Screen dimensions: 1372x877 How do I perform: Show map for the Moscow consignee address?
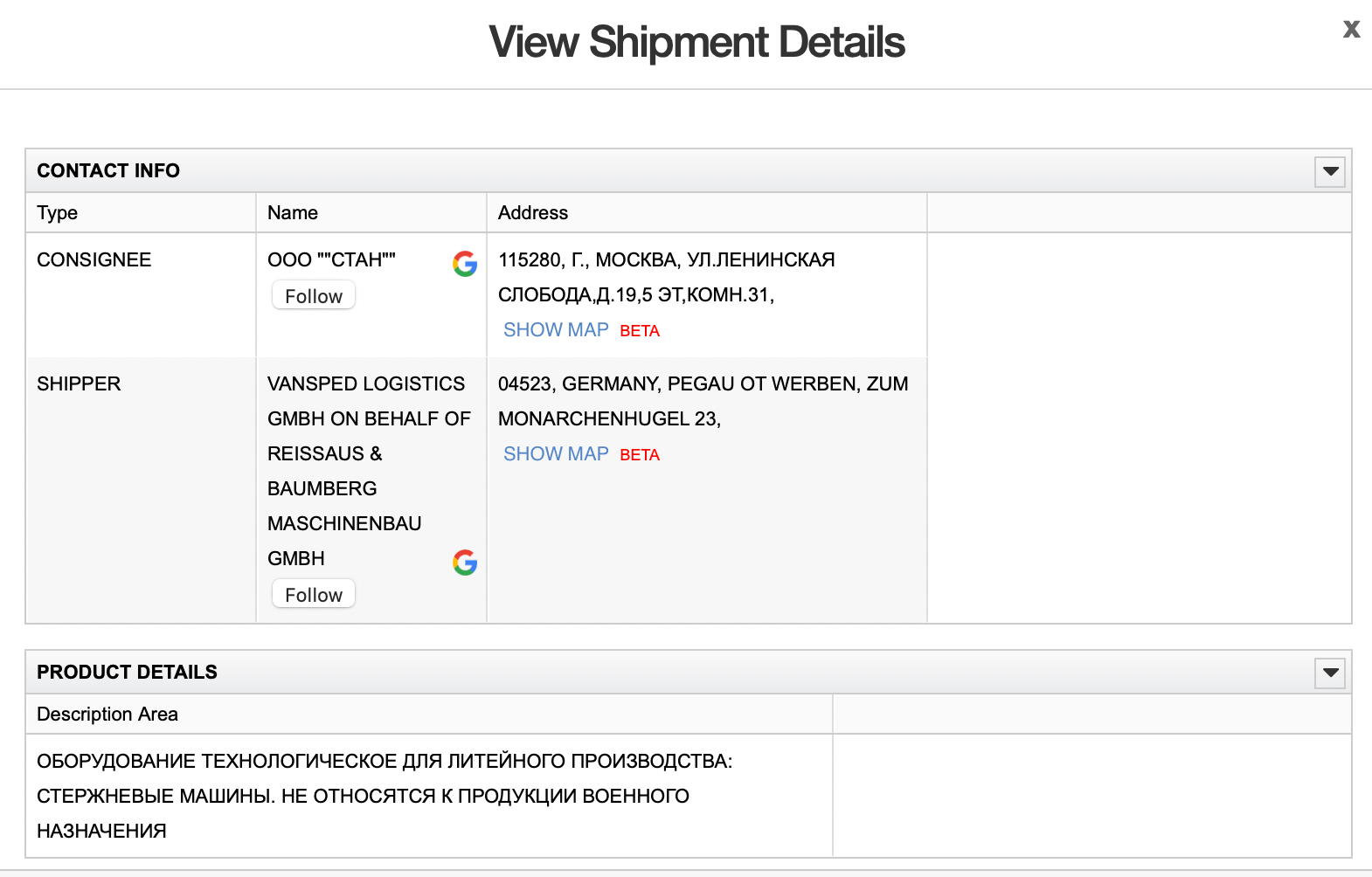coord(556,330)
